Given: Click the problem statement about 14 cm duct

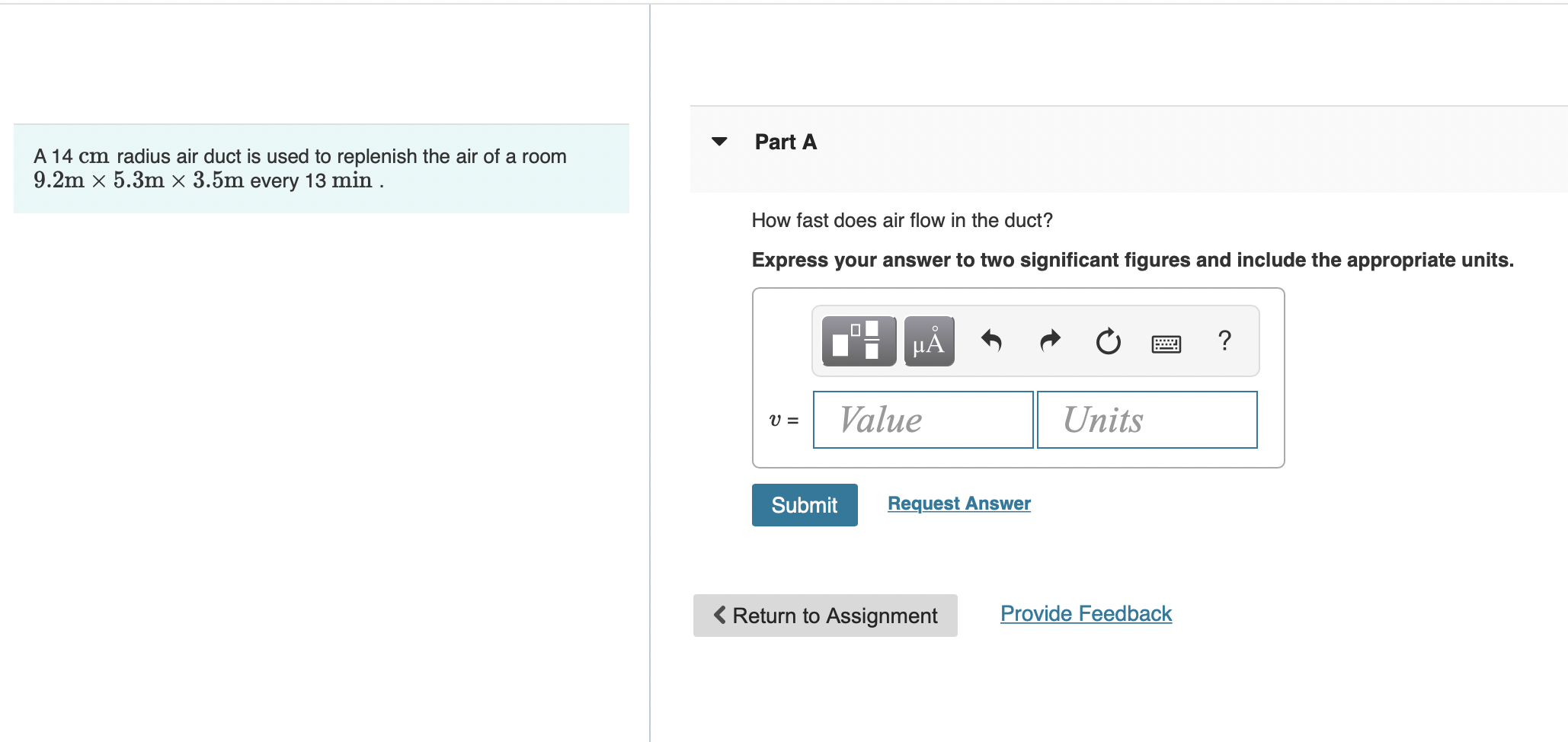Looking at the screenshot, I should click(x=300, y=168).
